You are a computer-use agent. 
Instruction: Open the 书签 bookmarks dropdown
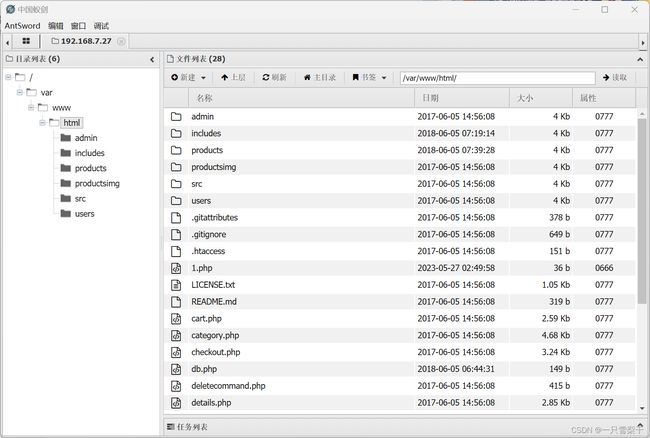369,77
